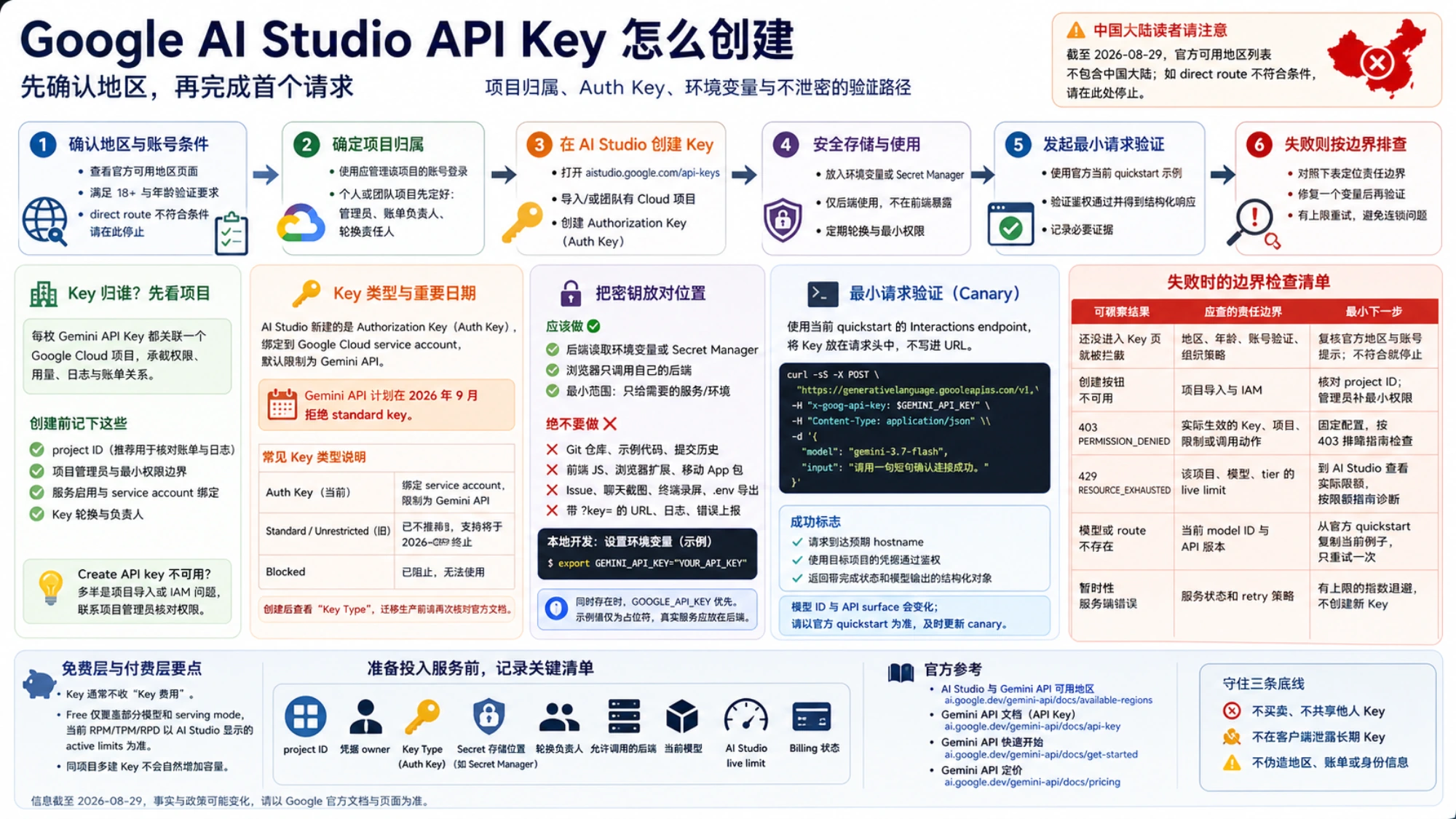Click the key icon beside Key 类型与重要日期

pos(306,293)
